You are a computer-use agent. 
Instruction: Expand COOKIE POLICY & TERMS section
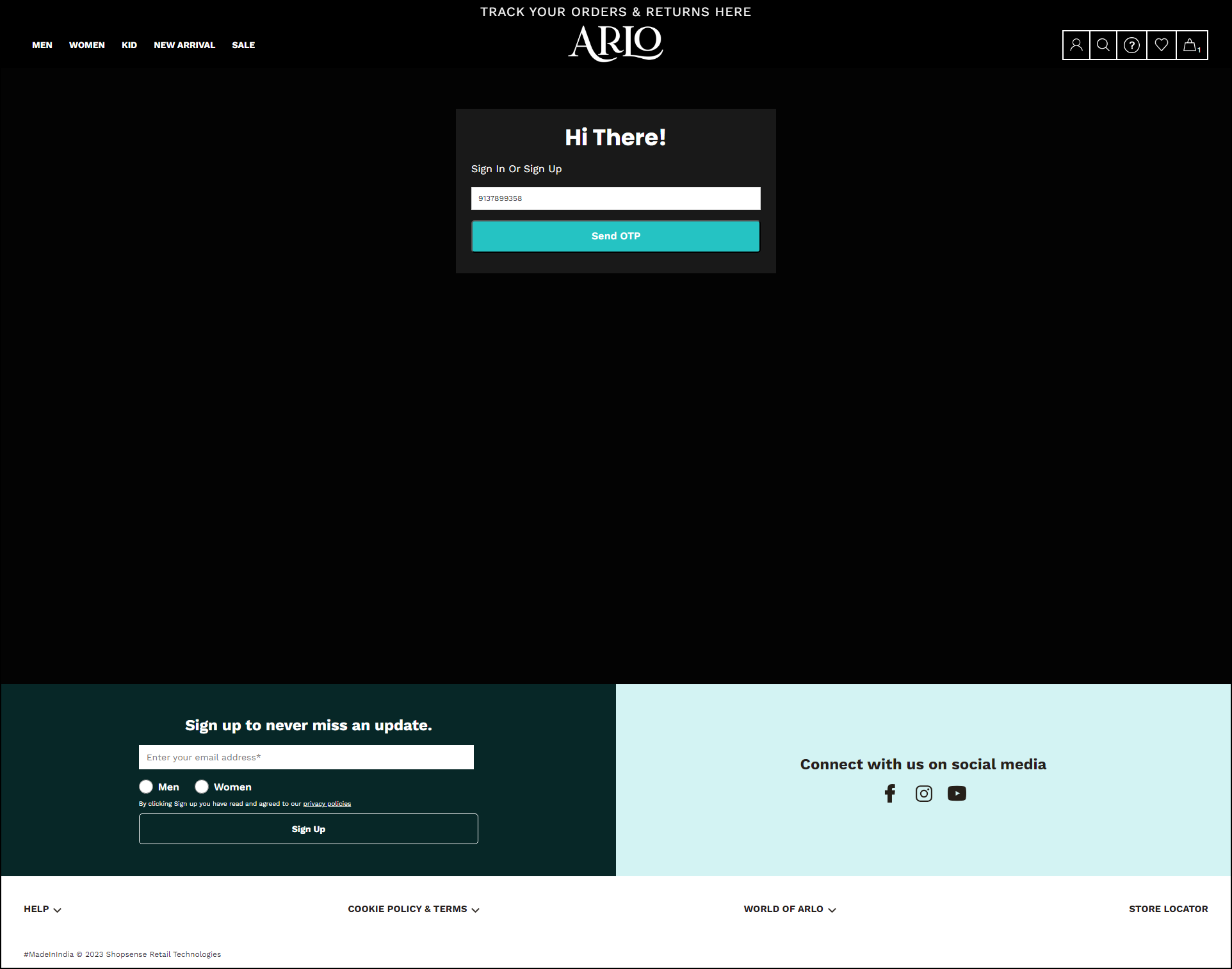point(414,909)
